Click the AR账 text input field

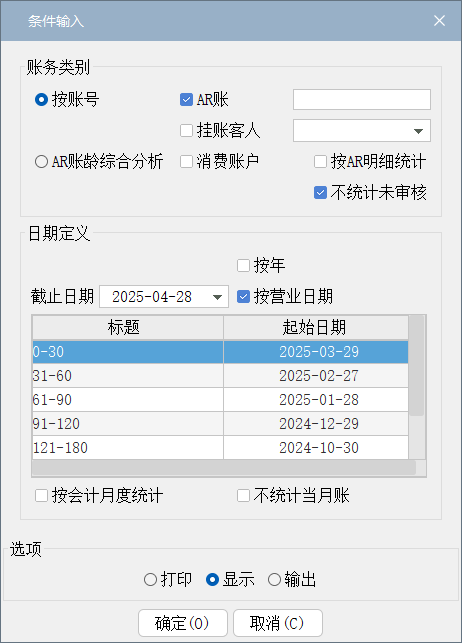point(362,100)
